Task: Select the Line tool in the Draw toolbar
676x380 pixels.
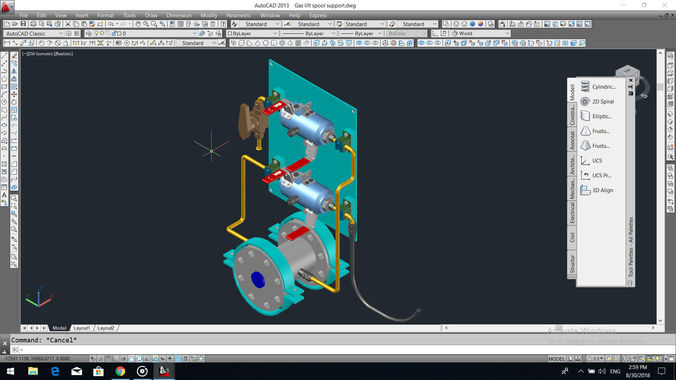Action: pyautogui.click(x=4, y=56)
